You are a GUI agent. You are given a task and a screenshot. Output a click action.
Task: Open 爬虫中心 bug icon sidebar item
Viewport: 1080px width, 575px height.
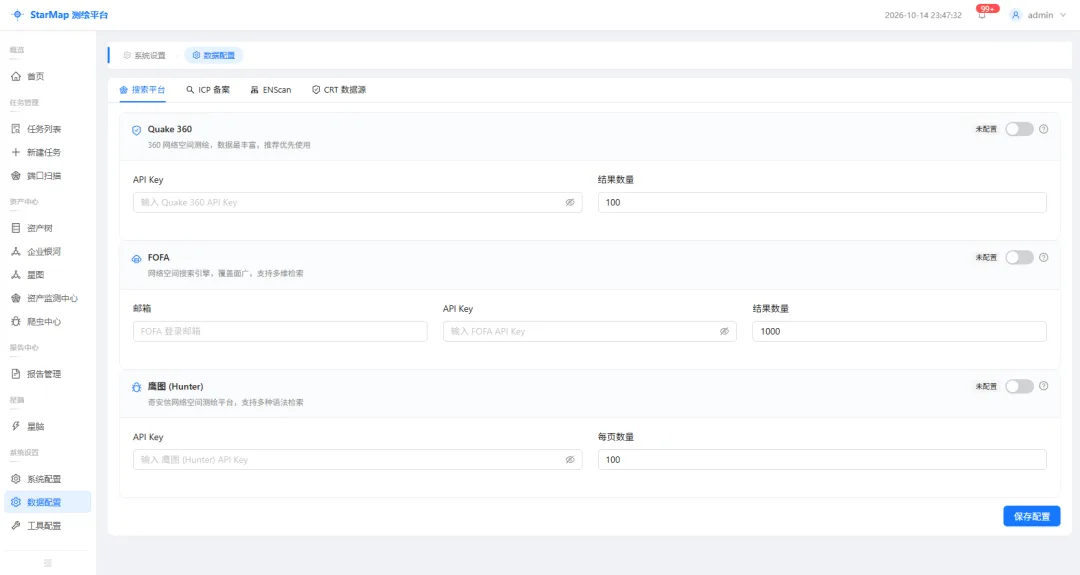point(48,322)
